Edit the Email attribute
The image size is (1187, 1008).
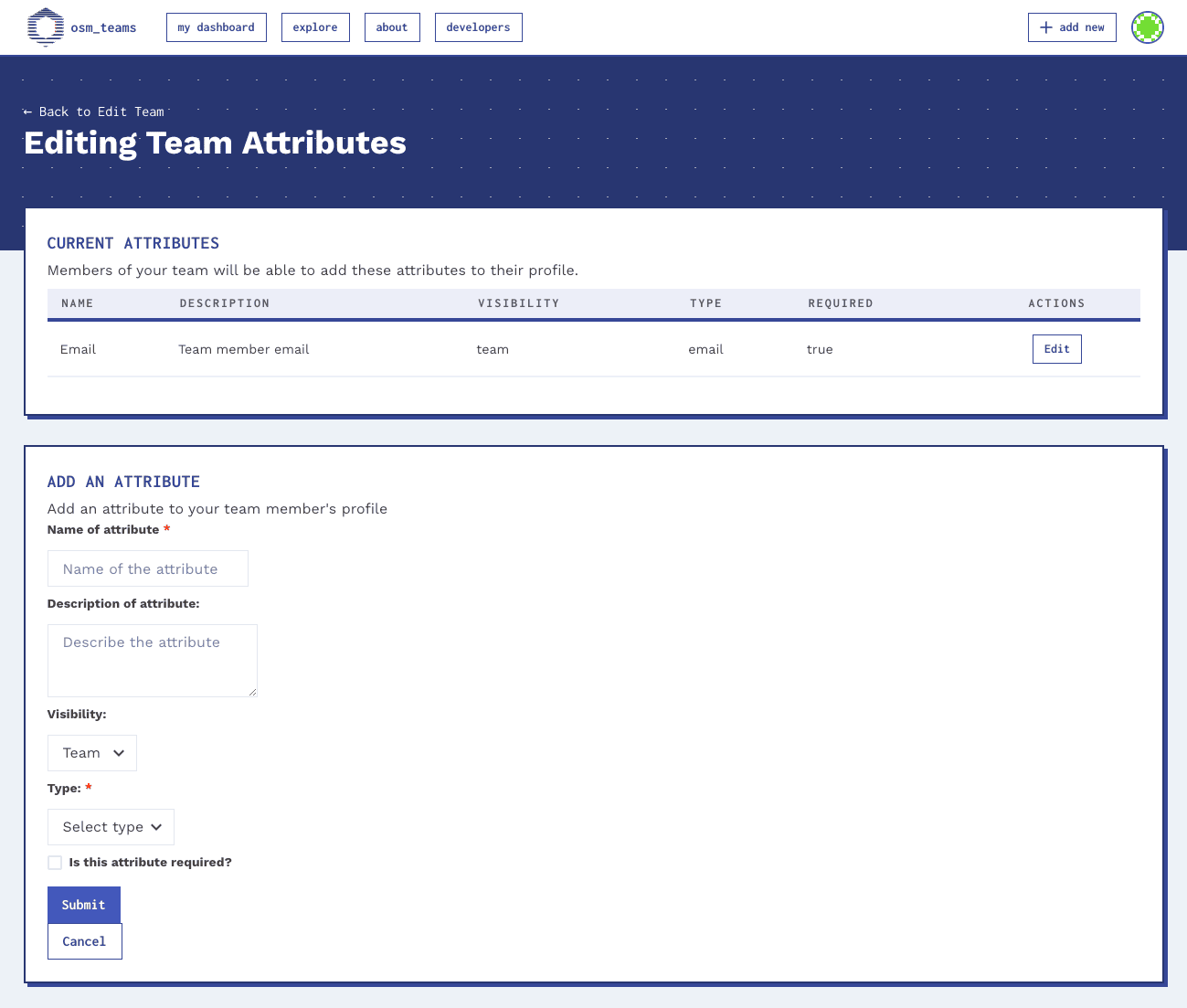(1056, 349)
